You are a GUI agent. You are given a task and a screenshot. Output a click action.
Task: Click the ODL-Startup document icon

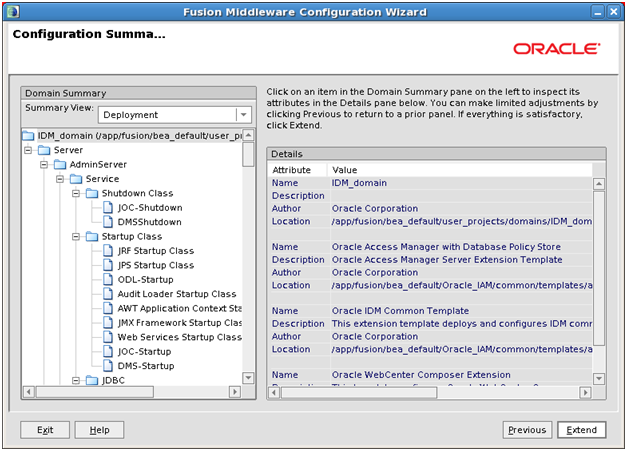pyautogui.click(x=108, y=279)
